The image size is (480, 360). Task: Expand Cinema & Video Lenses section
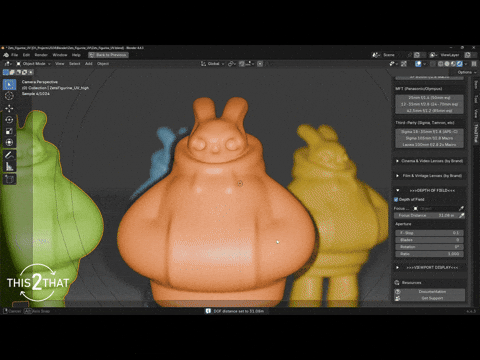(x=398, y=161)
